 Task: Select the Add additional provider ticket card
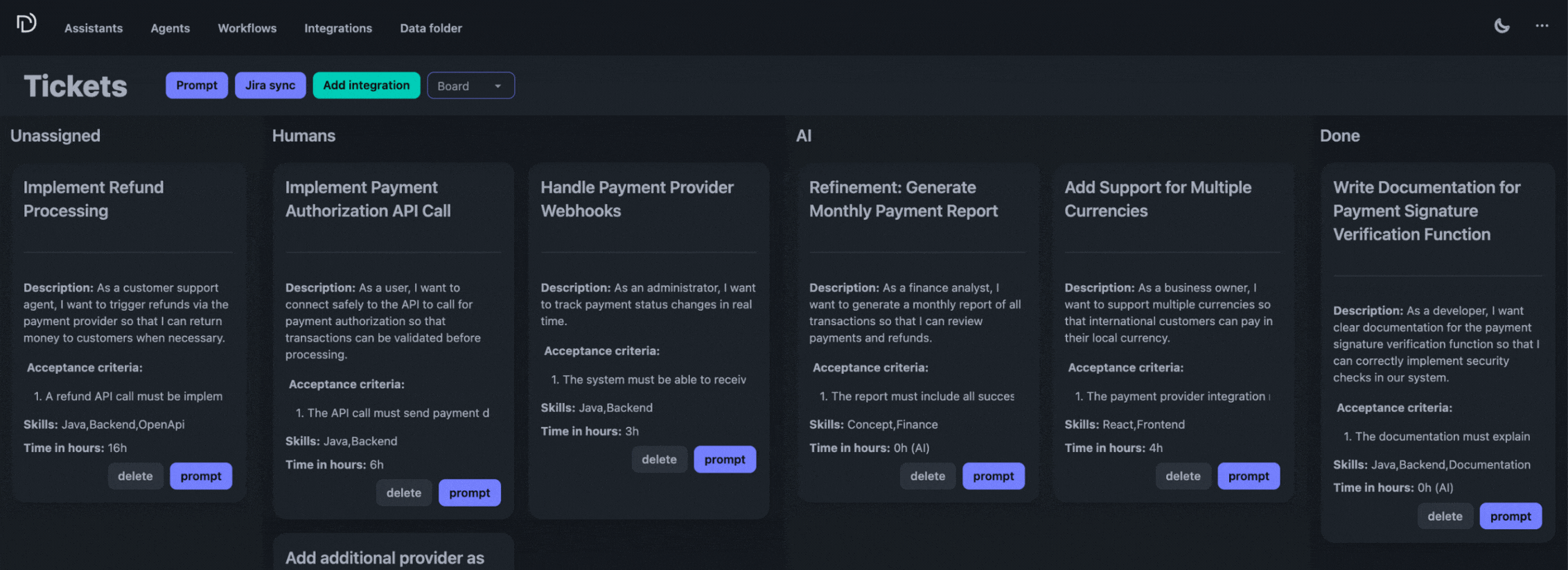(385, 558)
